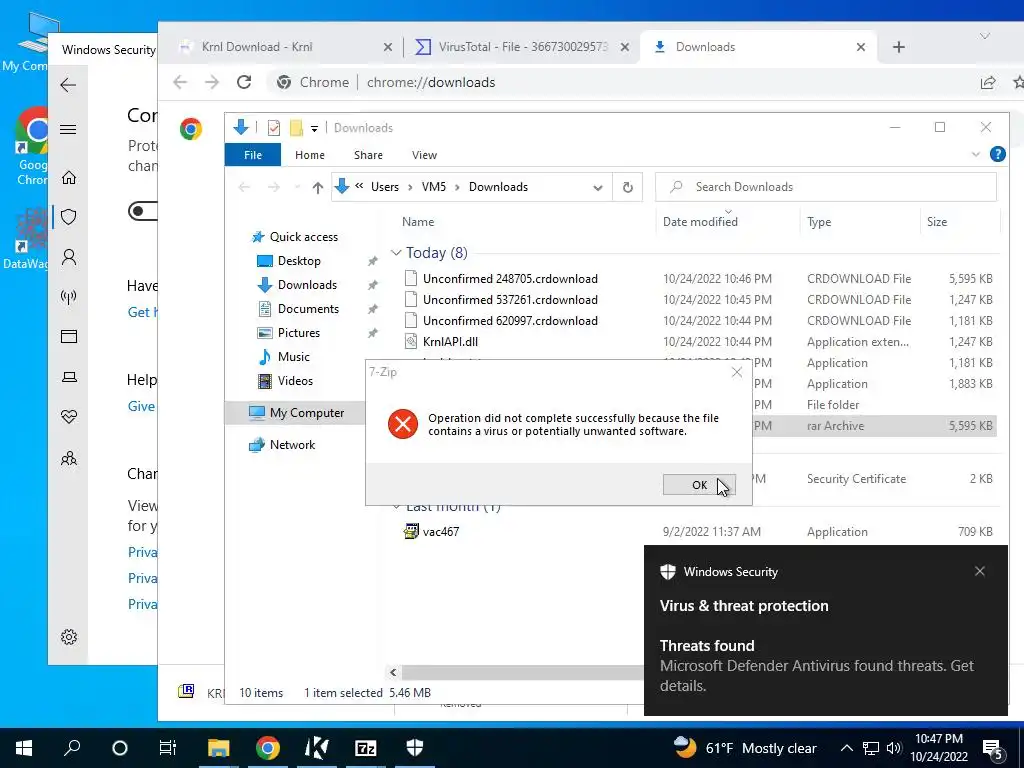The image size is (1024, 768).
Task: Open Music in navigation pane
Action: coord(293,357)
